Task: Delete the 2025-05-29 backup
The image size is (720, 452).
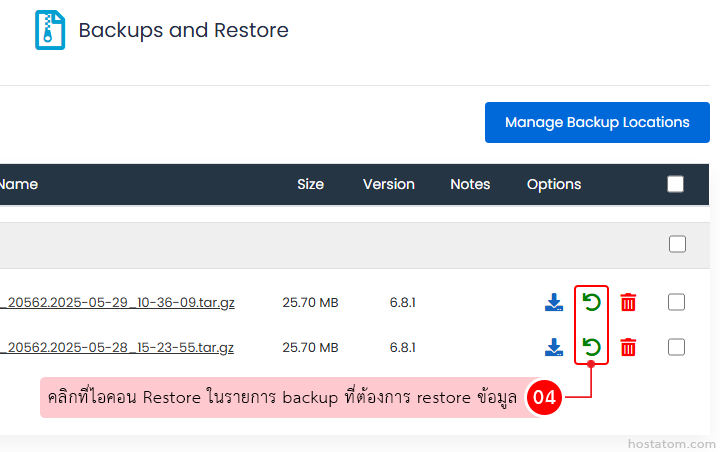Action: (x=628, y=302)
